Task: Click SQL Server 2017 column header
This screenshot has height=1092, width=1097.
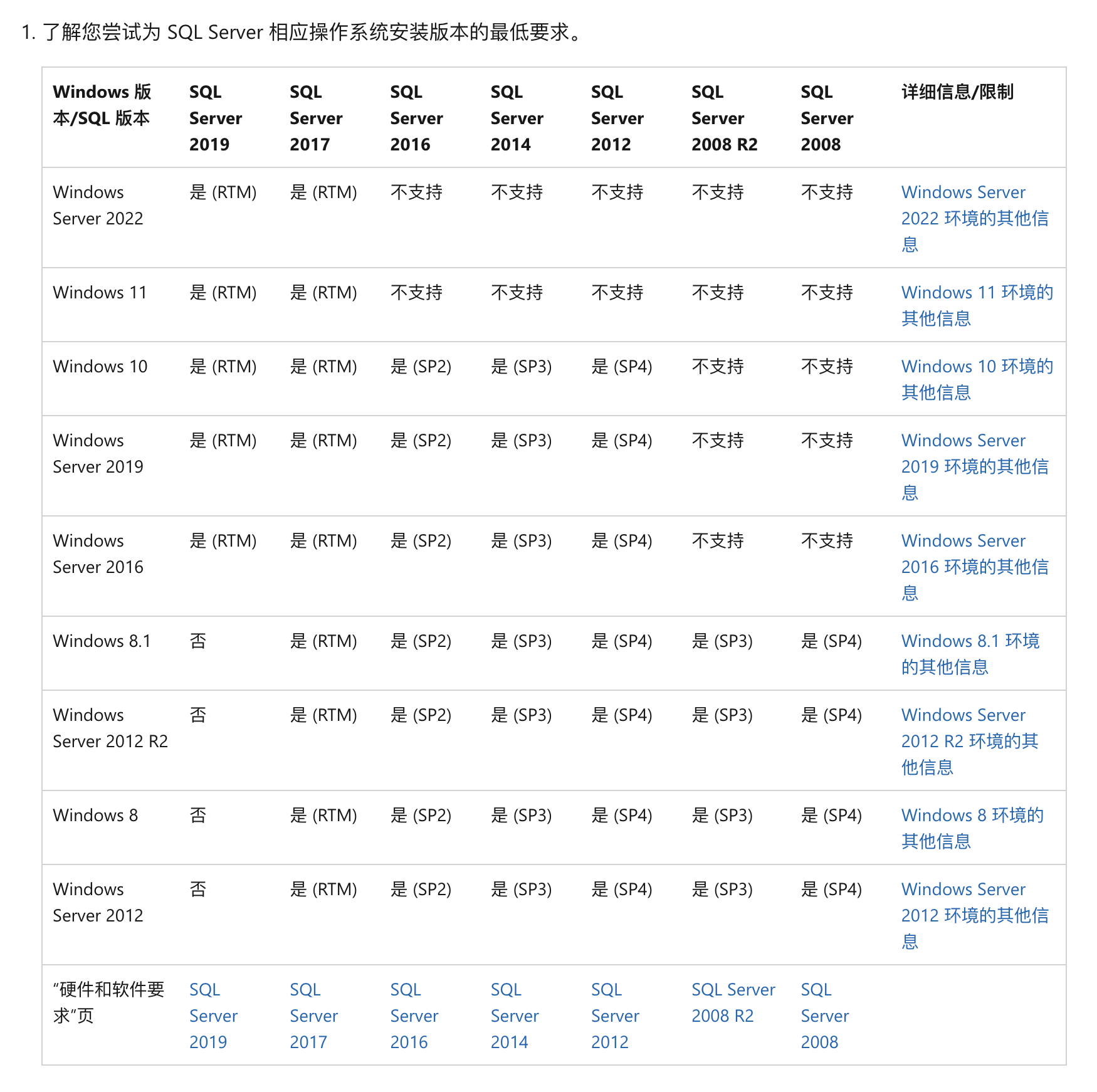Action: point(316,118)
